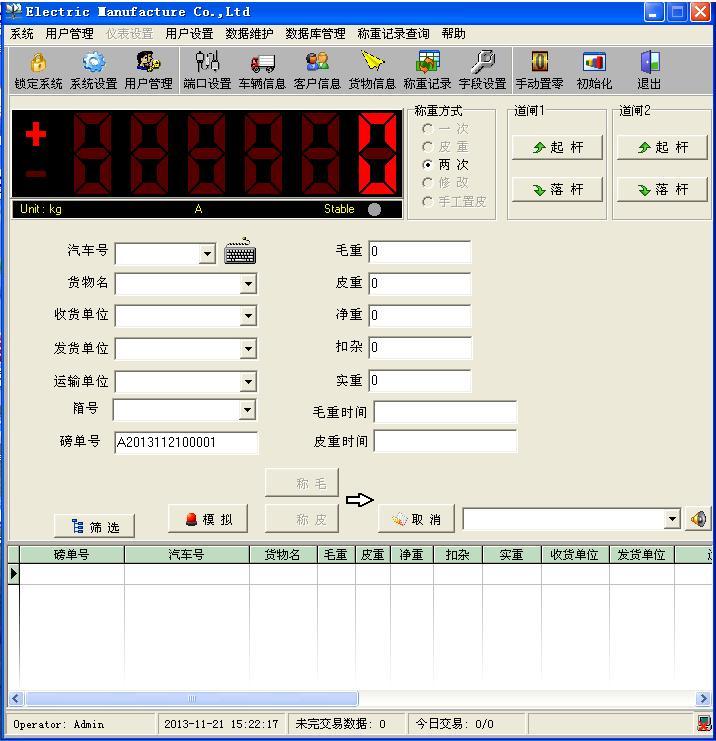Click the 磅单号 input field
The image size is (716, 741).
click(x=185, y=442)
